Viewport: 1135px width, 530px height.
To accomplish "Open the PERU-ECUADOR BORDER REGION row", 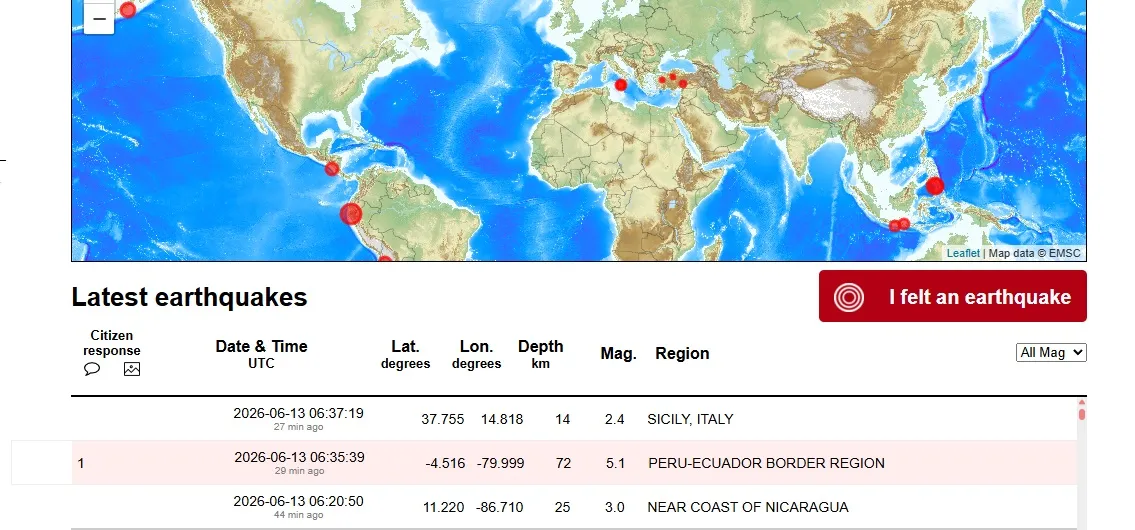I will [x=574, y=463].
